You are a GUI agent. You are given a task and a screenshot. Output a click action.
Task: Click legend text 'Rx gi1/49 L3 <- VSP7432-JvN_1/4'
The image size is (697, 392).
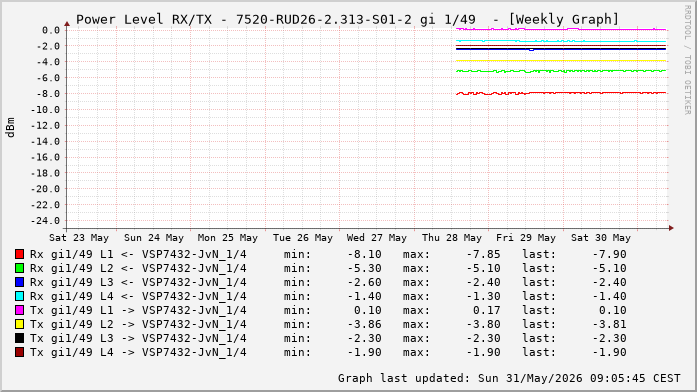(x=138, y=282)
